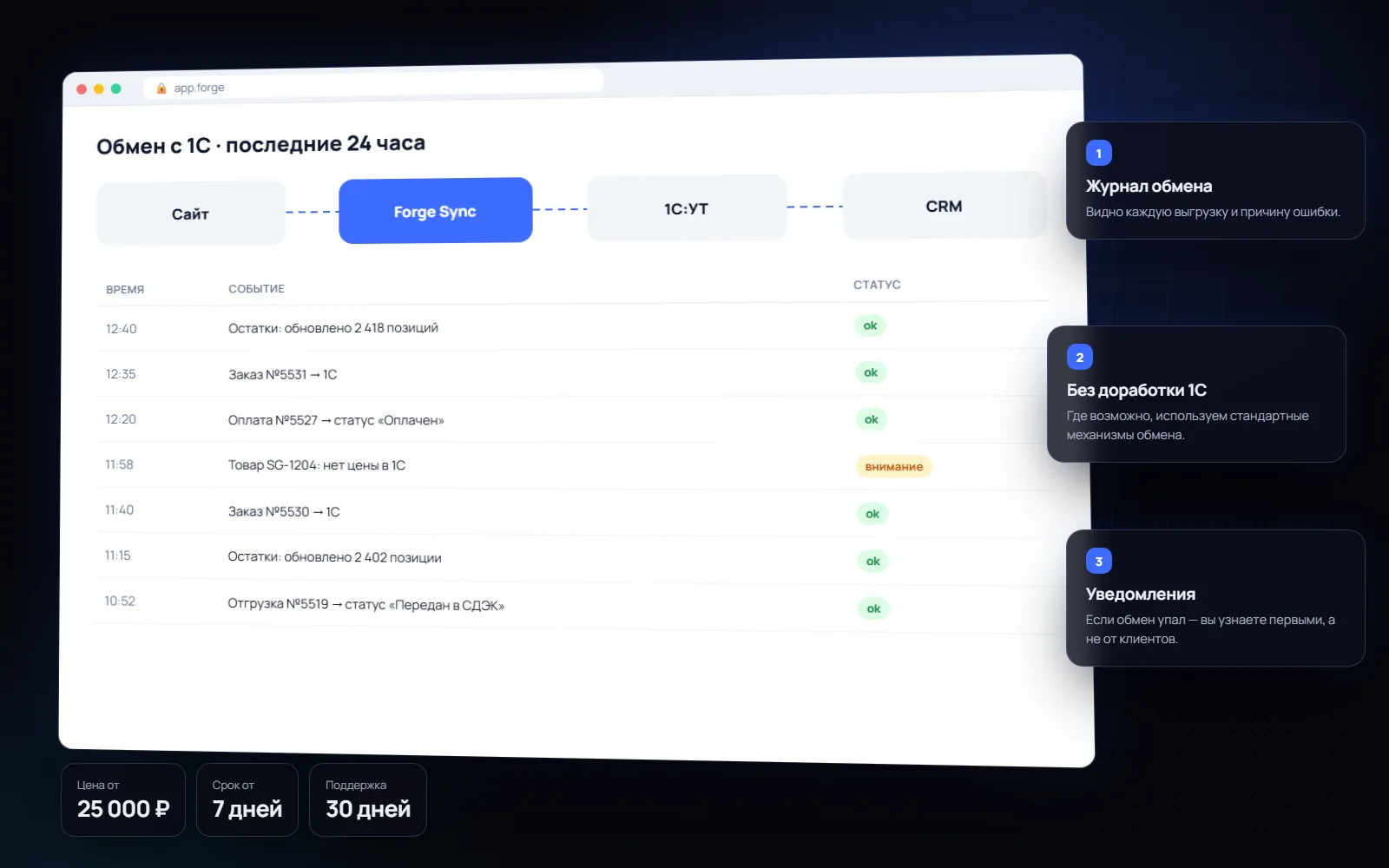Open event Остатки: обновлено 2 402 позиции
Image resolution: width=1389 pixels, height=868 pixels.
334,557
